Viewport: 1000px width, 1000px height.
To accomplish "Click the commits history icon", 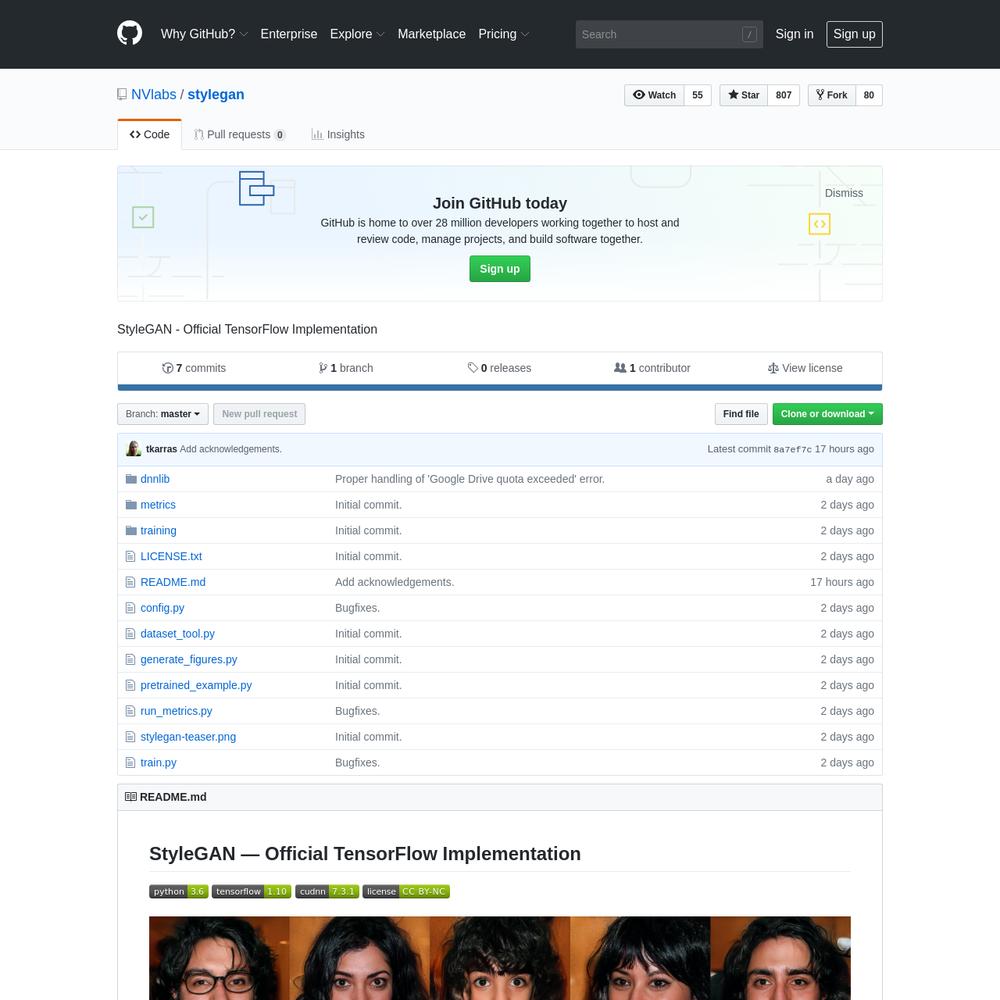I will (x=168, y=368).
